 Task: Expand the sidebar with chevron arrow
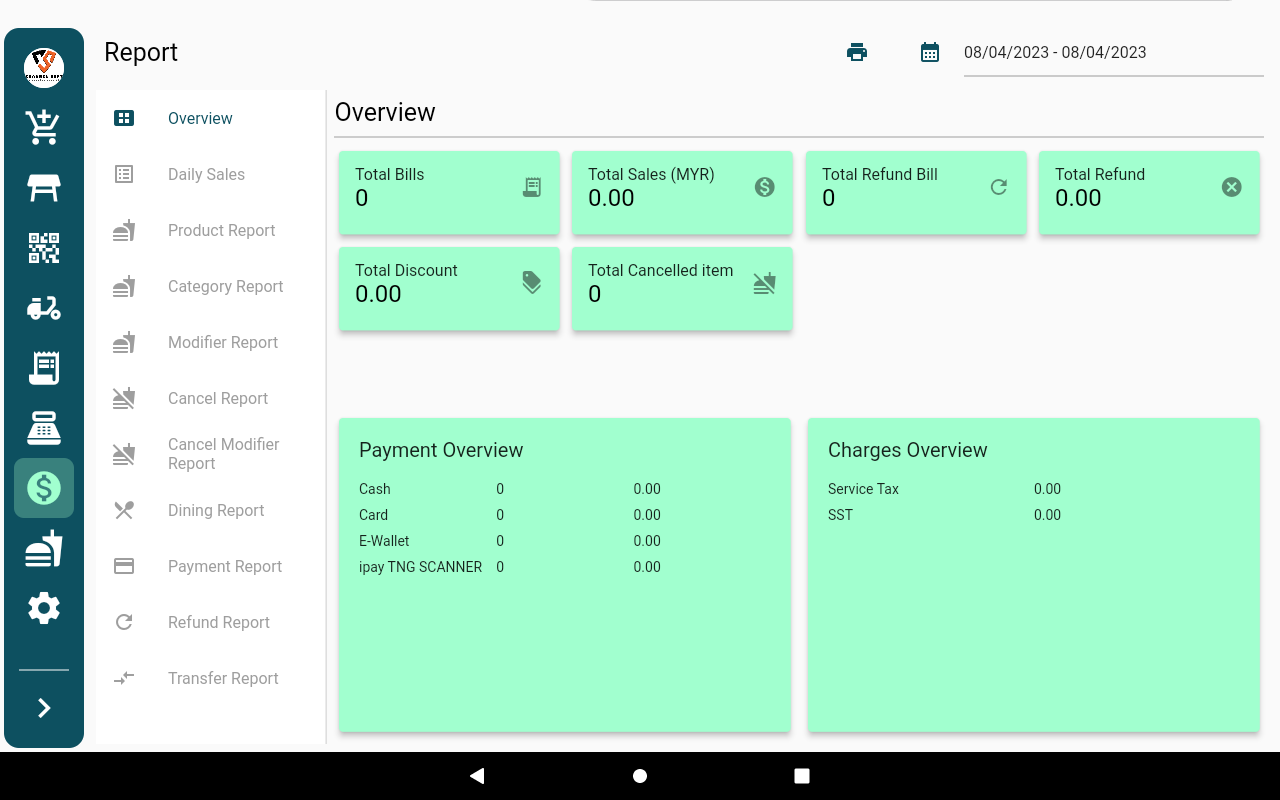[x=44, y=708]
